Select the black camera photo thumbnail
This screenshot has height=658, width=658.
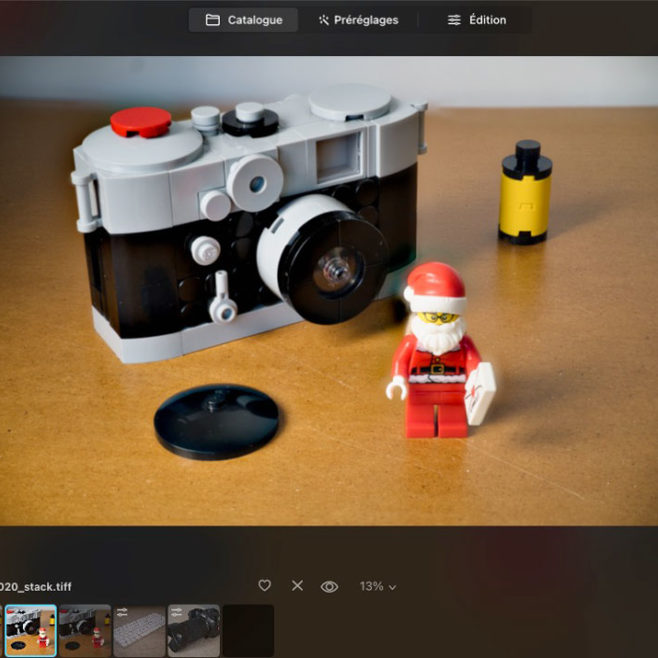click(194, 631)
